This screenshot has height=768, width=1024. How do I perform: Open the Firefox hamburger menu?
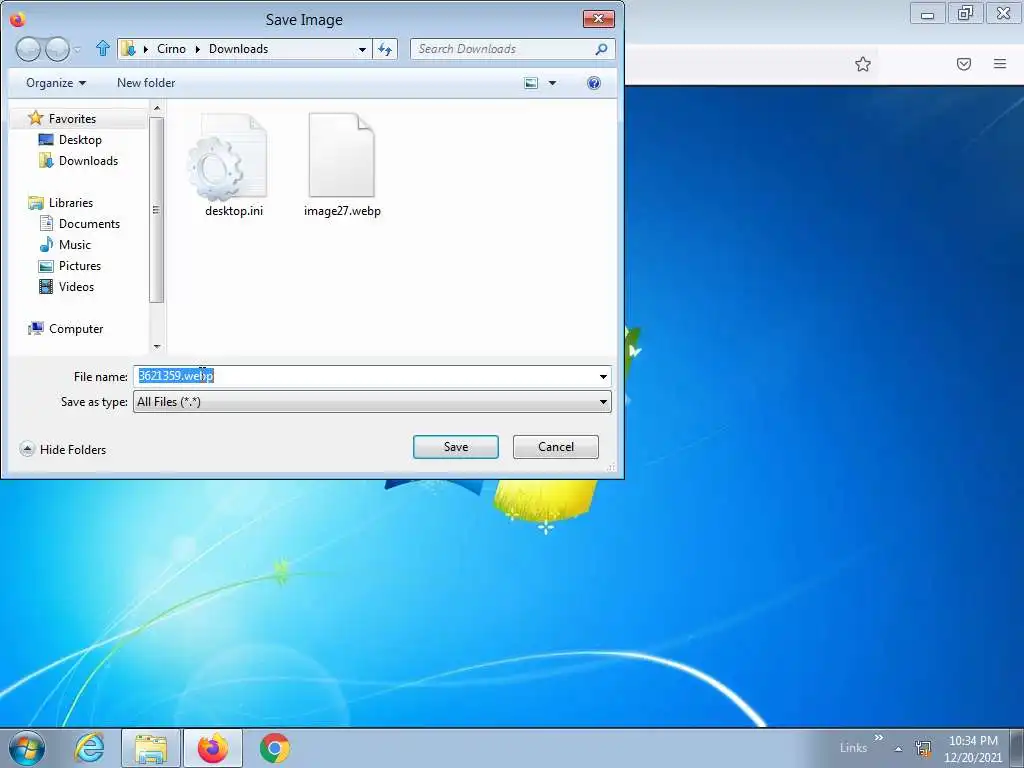pyautogui.click(x=1000, y=64)
